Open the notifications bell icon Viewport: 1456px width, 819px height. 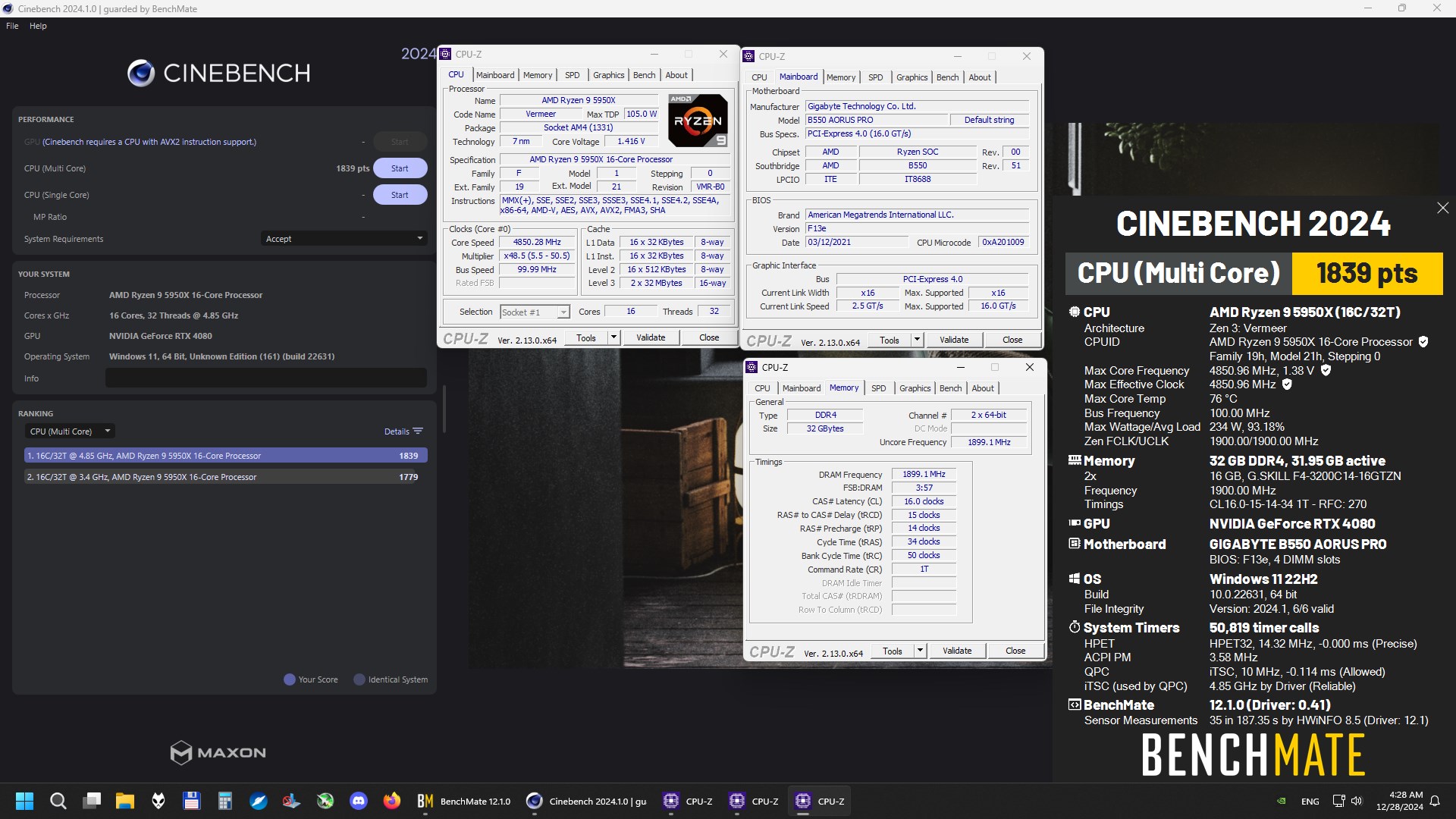point(1435,801)
